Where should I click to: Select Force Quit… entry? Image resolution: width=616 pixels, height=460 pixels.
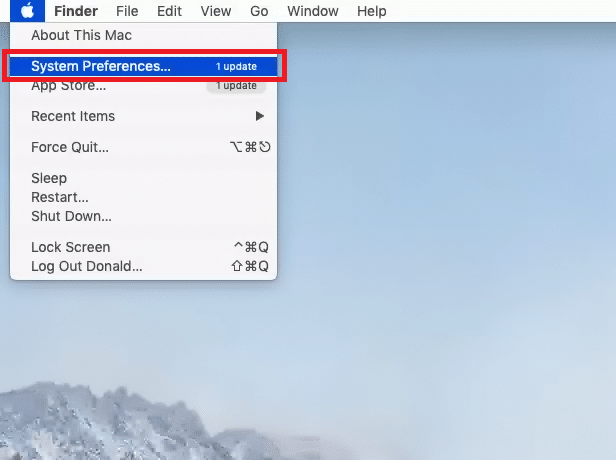pyautogui.click(x=143, y=147)
